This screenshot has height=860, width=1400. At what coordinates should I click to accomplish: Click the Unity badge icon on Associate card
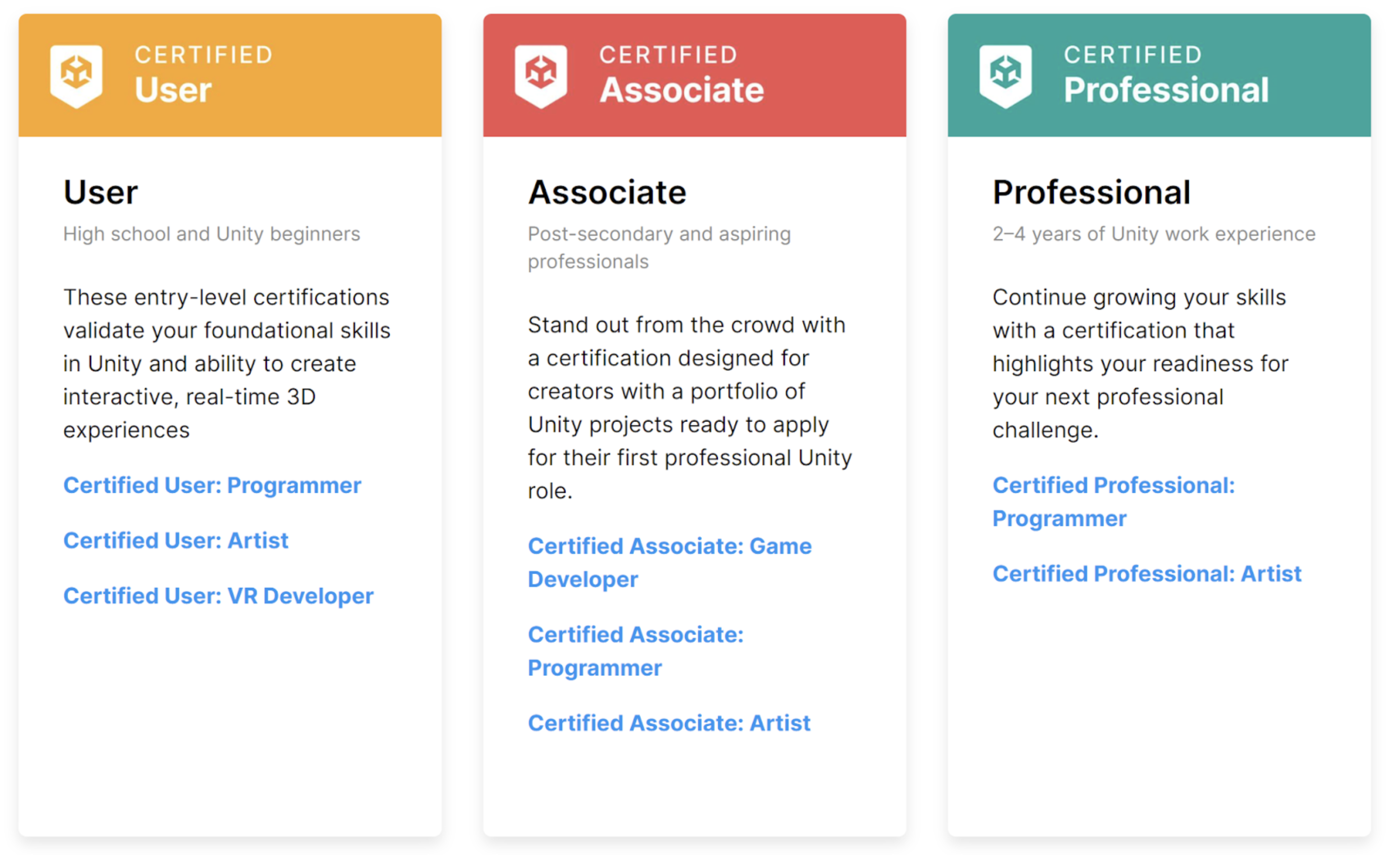541,76
